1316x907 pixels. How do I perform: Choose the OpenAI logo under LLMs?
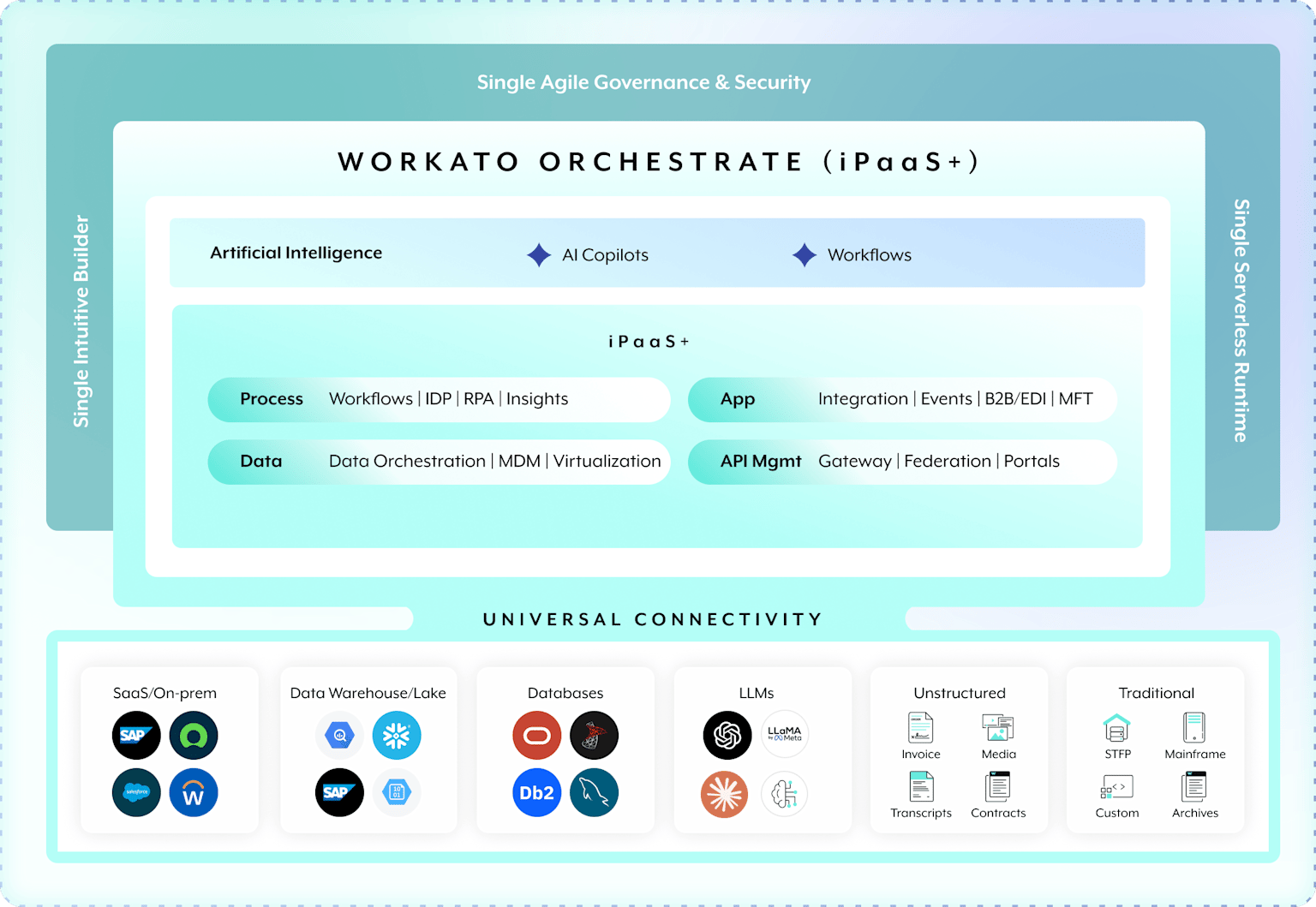727,735
